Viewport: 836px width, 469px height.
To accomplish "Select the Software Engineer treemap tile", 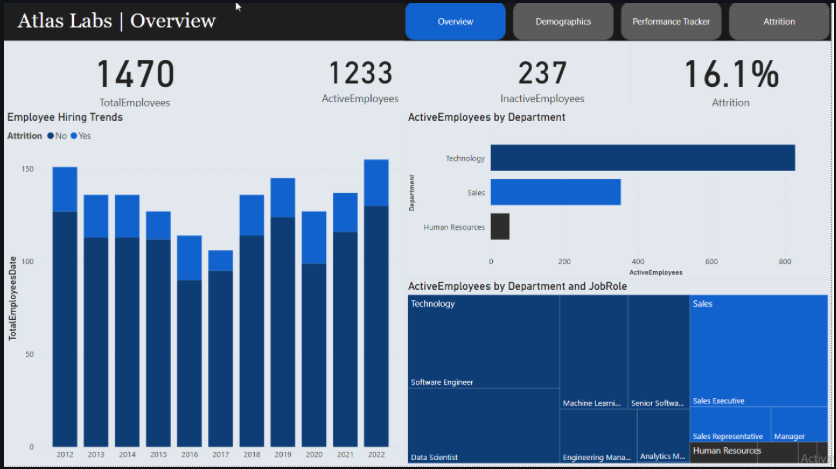I will [x=484, y=340].
